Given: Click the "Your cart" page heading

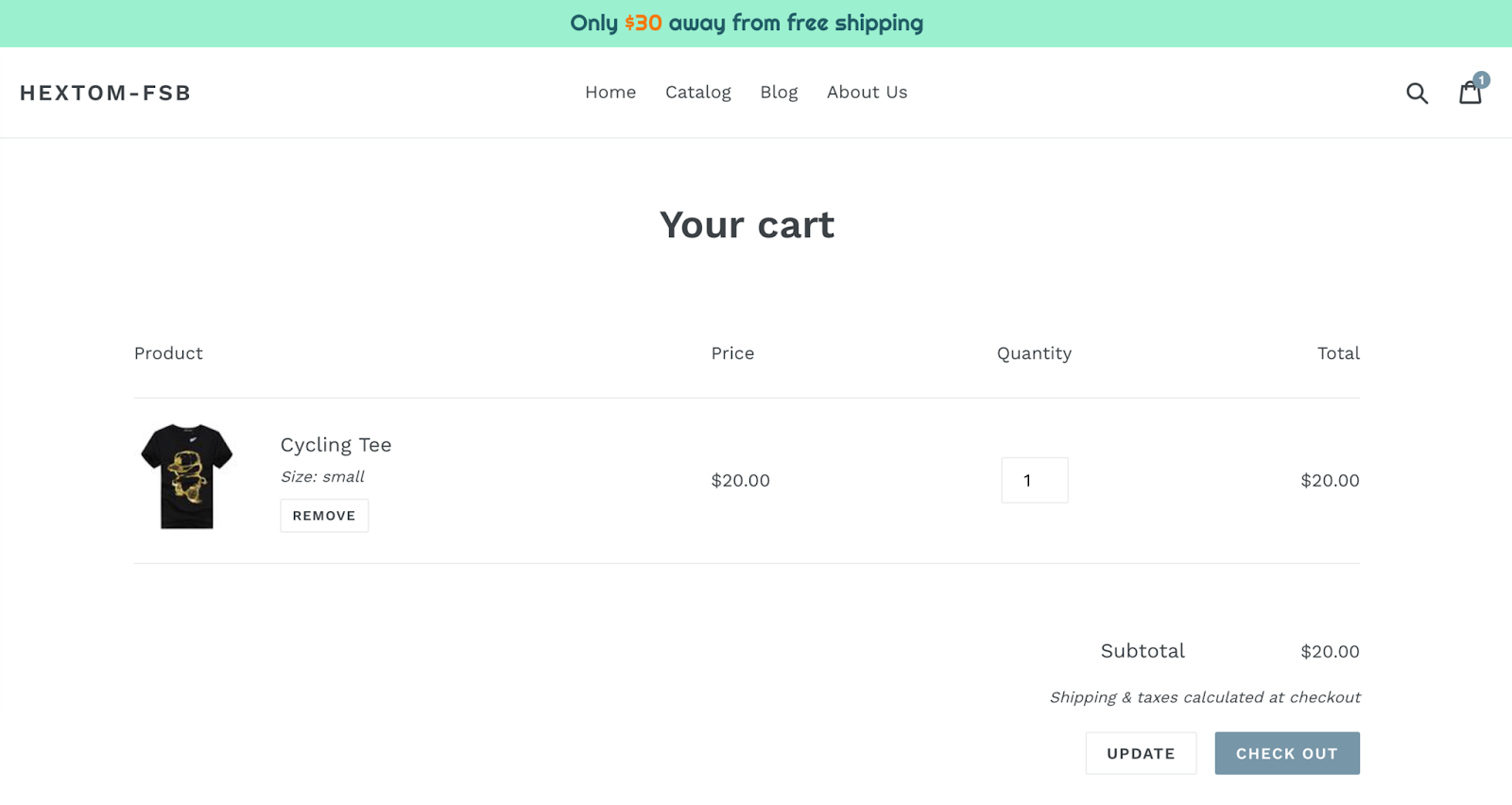Looking at the screenshot, I should [747, 225].
